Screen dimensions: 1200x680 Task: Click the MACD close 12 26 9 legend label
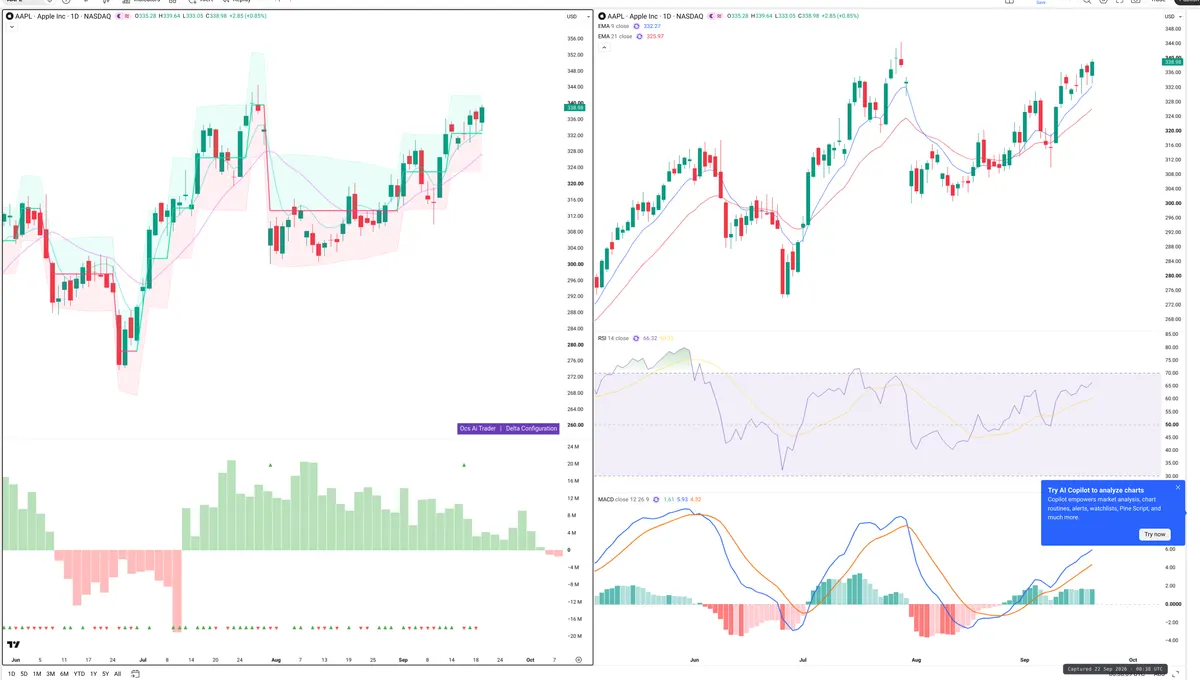[x=622, y=498]
